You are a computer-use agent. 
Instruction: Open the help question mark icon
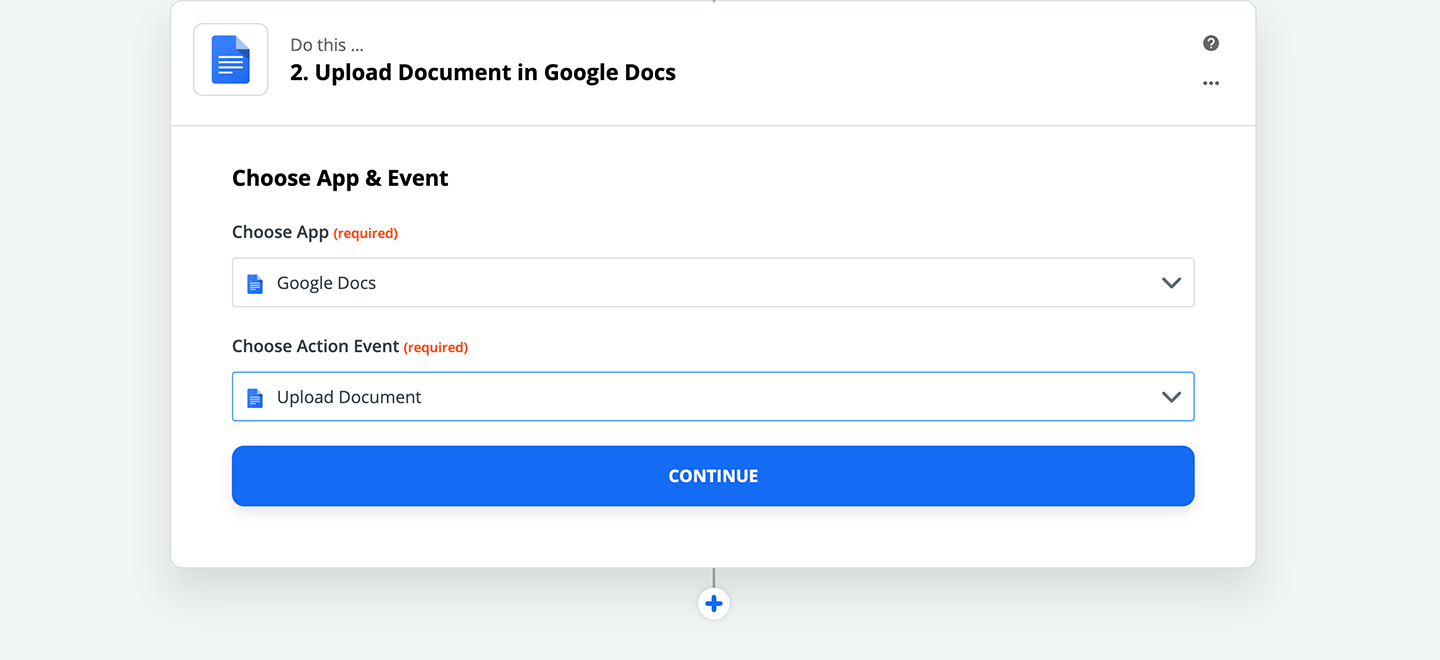[x=1211, y=43]
